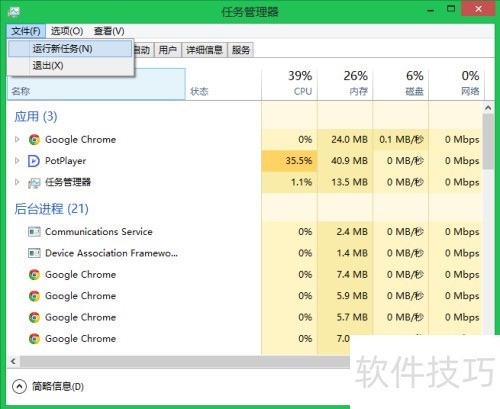This screenshot has width=500, height=409.
Task: Click the 5.7 MB Chrome memory value
Action: [x=352, y=317]
